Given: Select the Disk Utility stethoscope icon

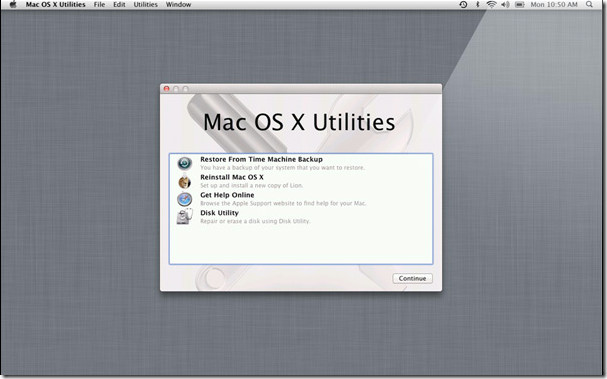Looking at the screenshot, I should click(x=185, y=216).
